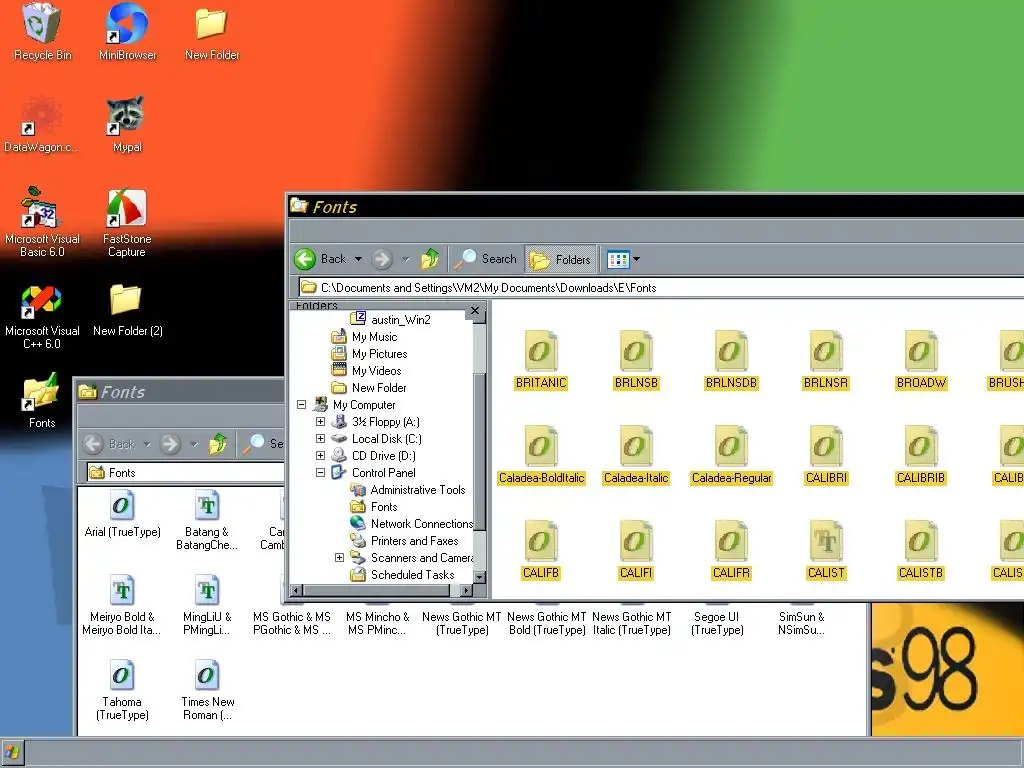Click the folder tree vertical scrollbar
This screenshot has width=1024, height=768.
pyautogui.click(x=480, y=451)
